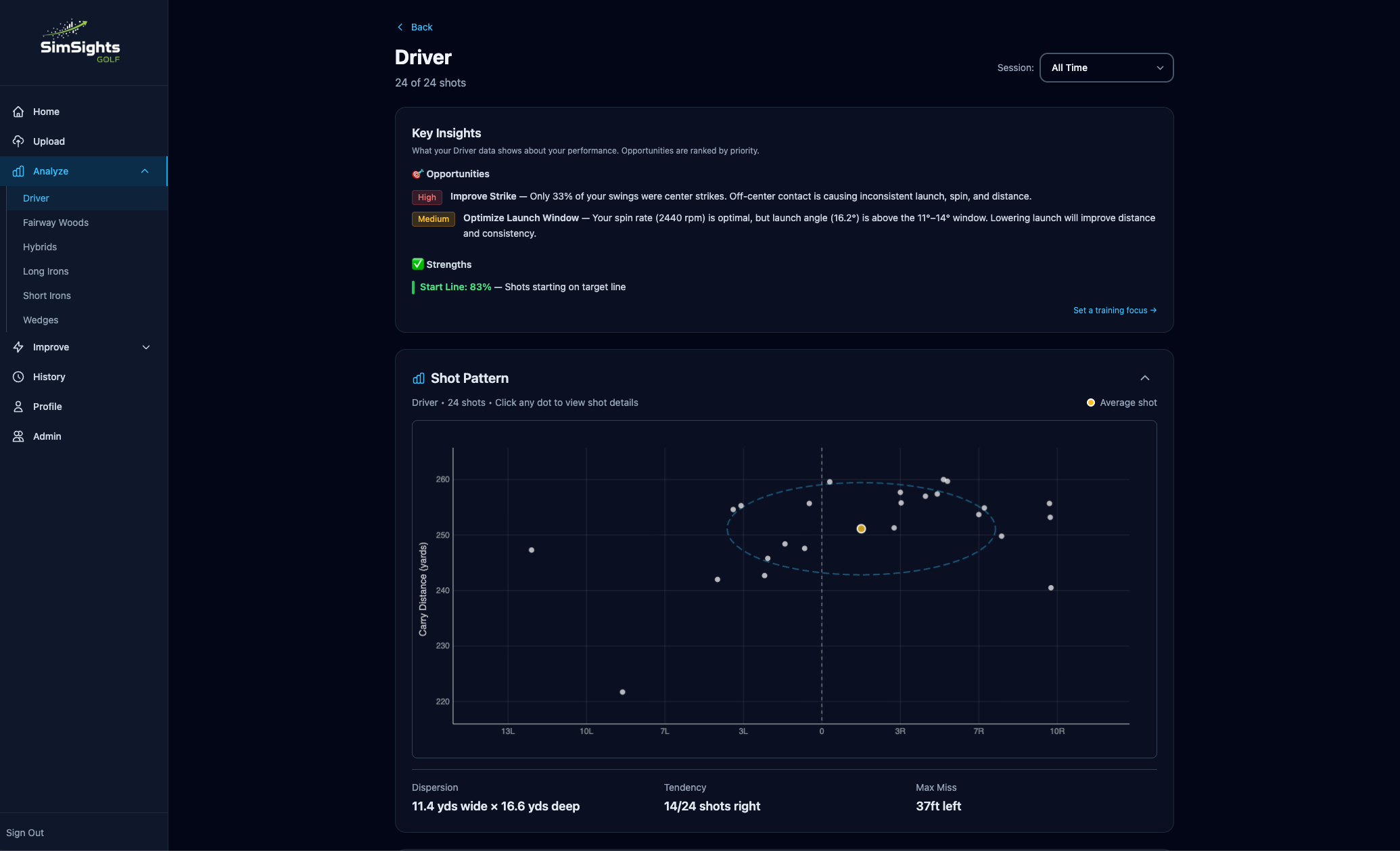Open the Hybrids analysis view
This screenshot has height=851, width=1400.
pyautogui.click(x=40, y=247)
